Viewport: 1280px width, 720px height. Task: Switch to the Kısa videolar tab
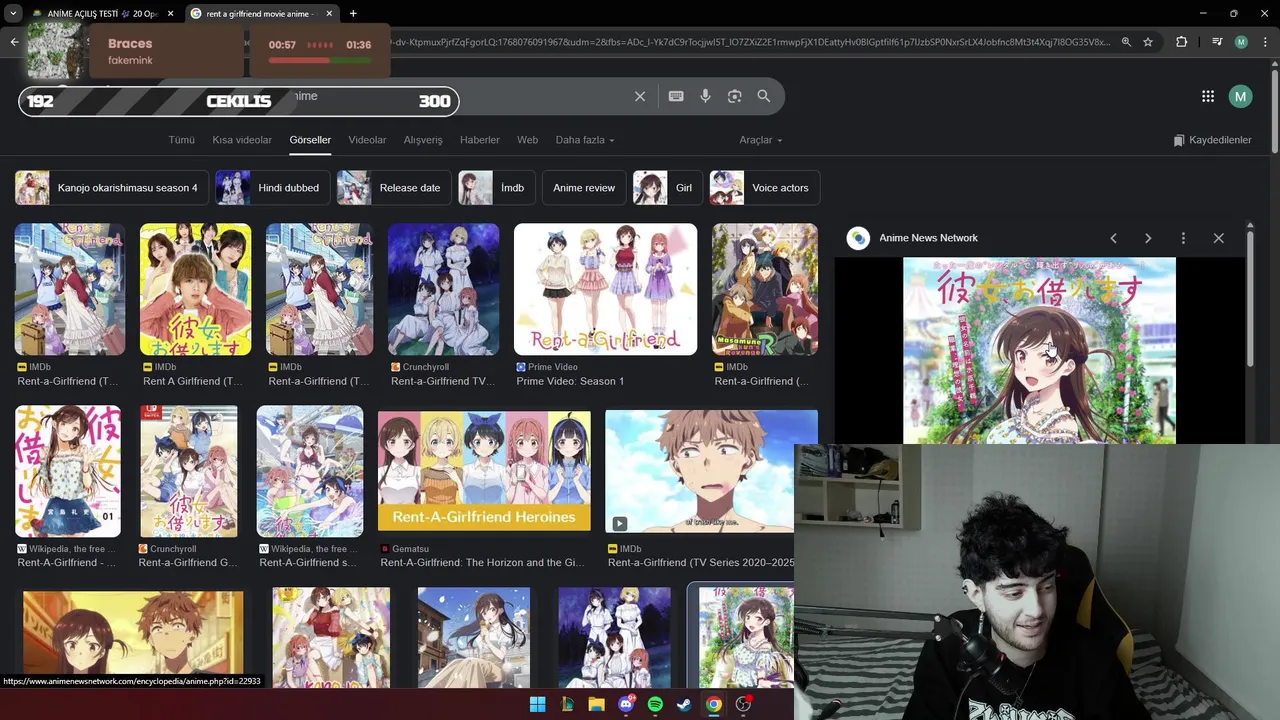(x=242, y=140)
